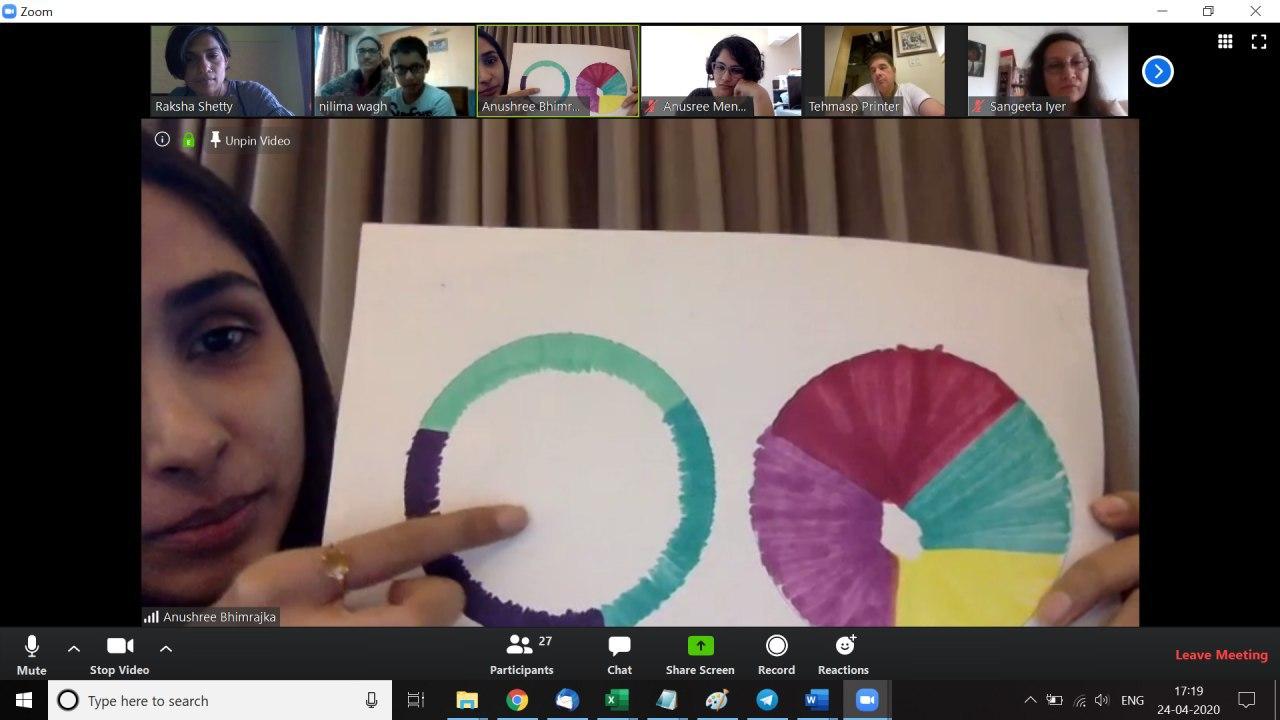This screenshot has height=720, width=1280.
Task: Click the green encryption lock icon
Action: pyautogui.click(x=188, y=141)
